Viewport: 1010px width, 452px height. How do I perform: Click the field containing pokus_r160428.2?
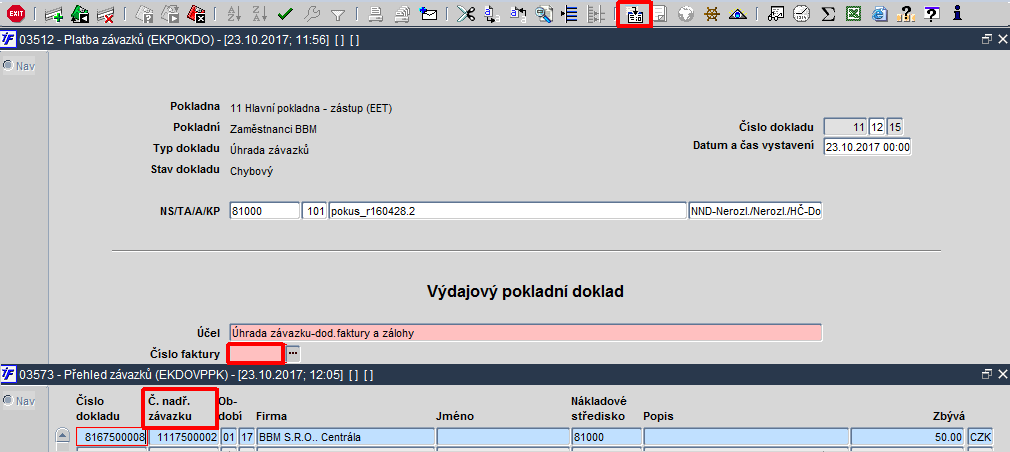[x=507, y=211]
